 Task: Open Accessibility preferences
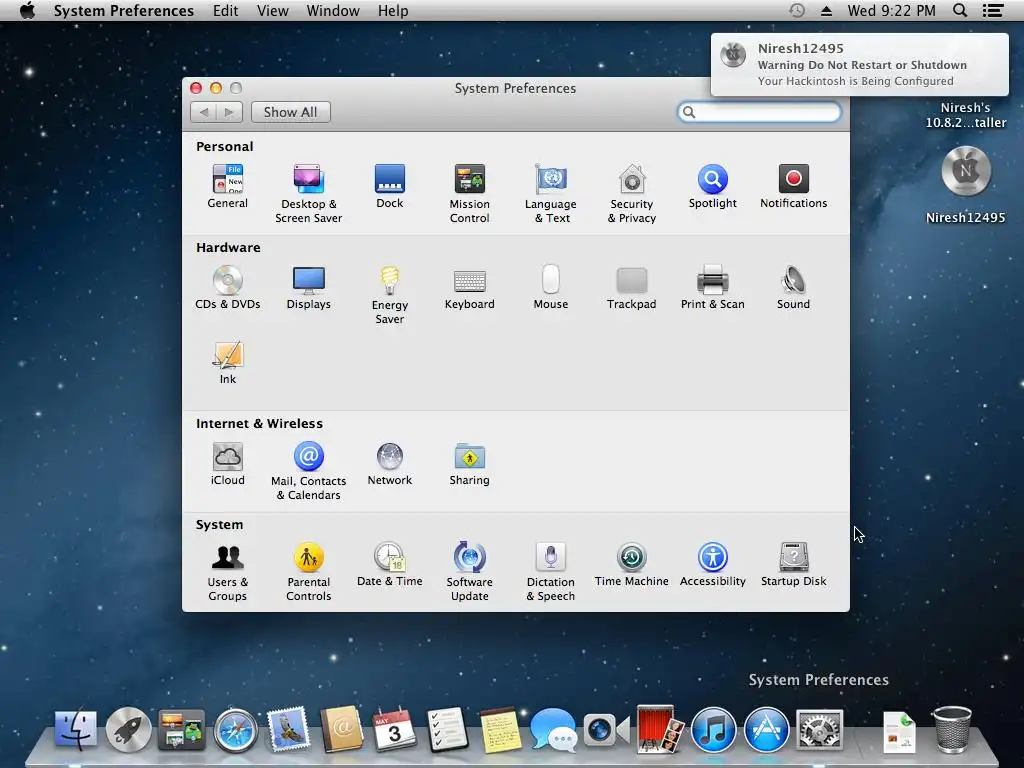click(x=712, y=566)
